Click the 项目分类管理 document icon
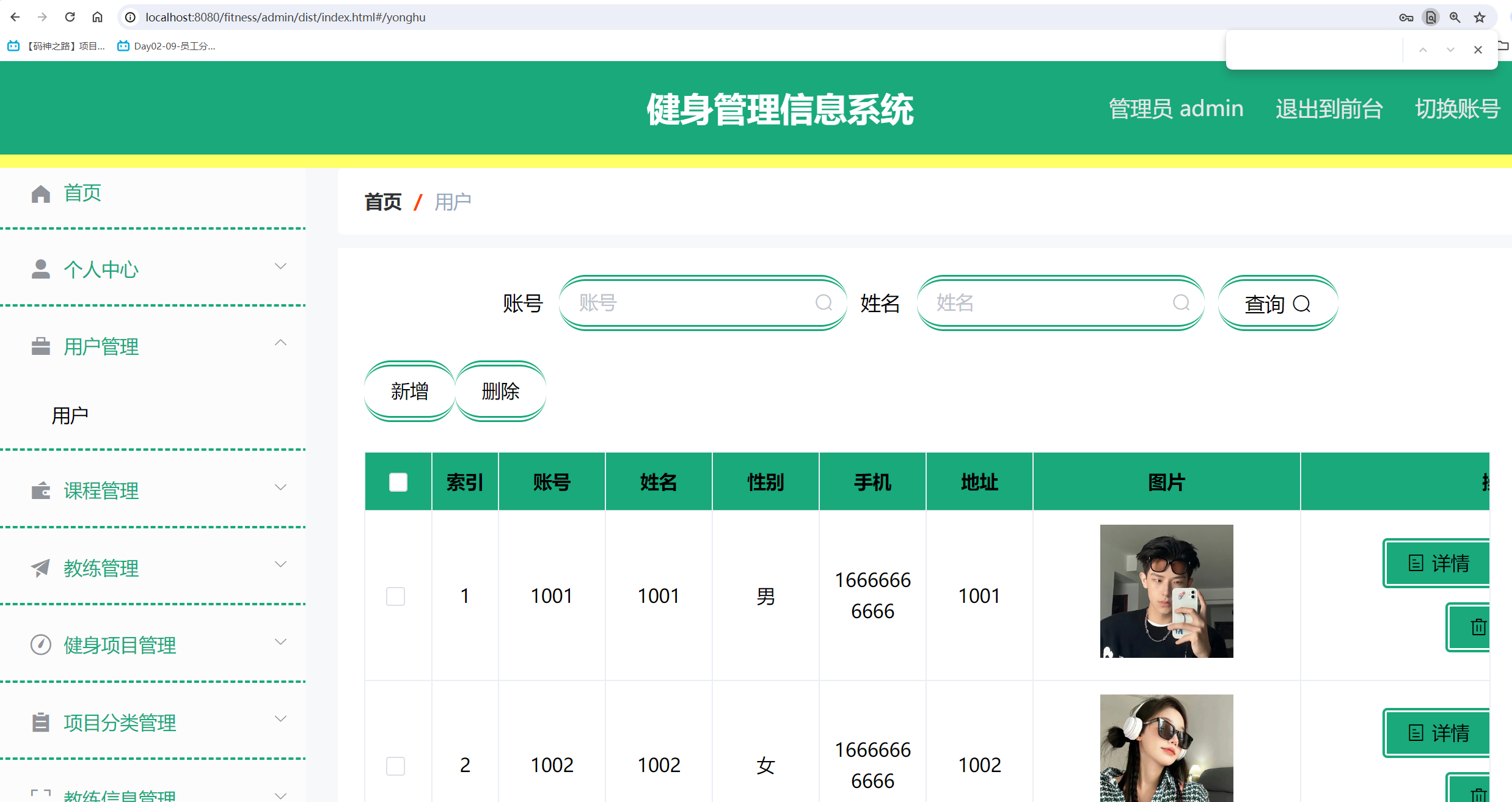The image size is (1512, 802). pos(40,722)
